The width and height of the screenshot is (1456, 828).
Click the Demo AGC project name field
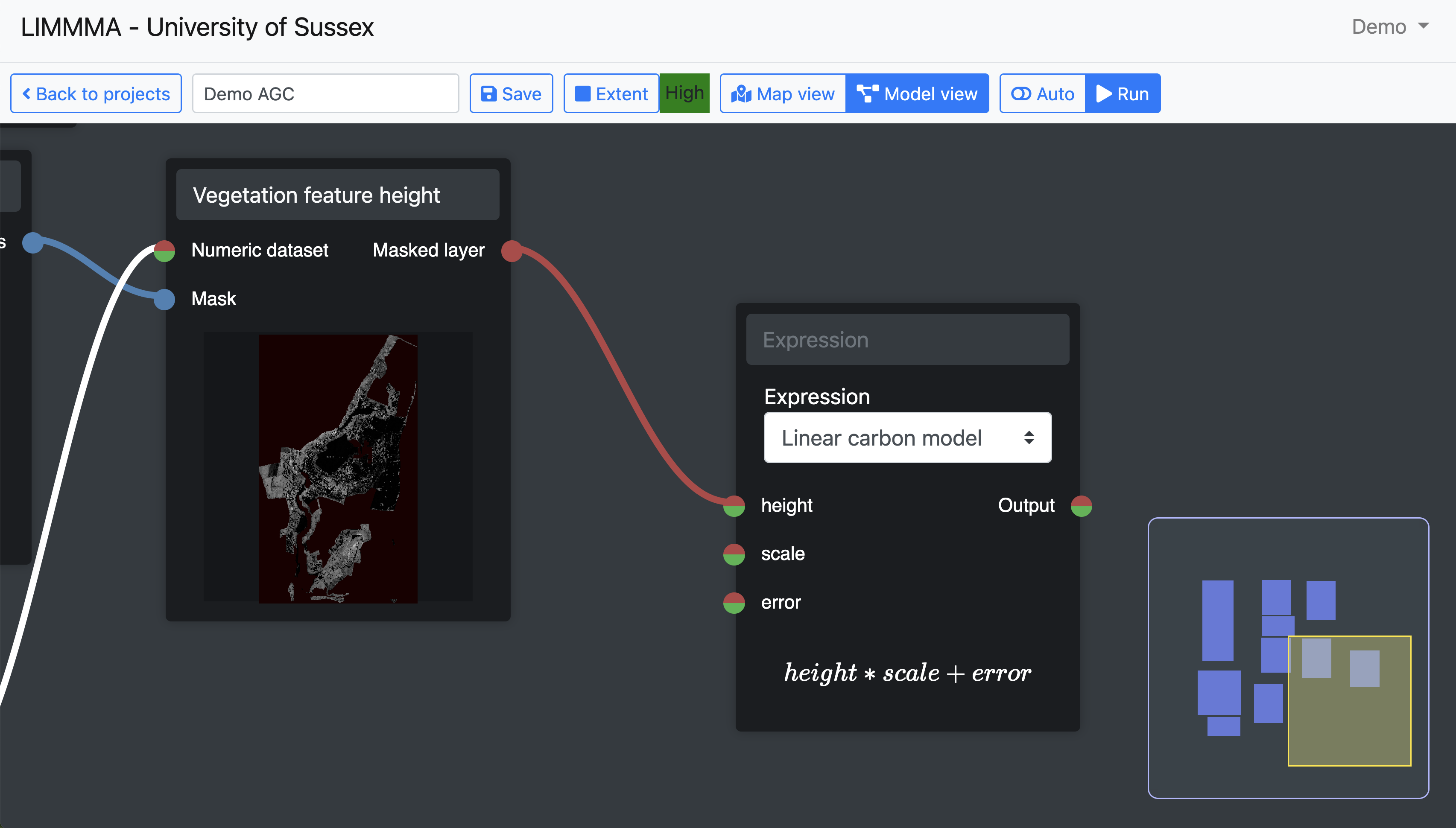[x=325, y=94]
